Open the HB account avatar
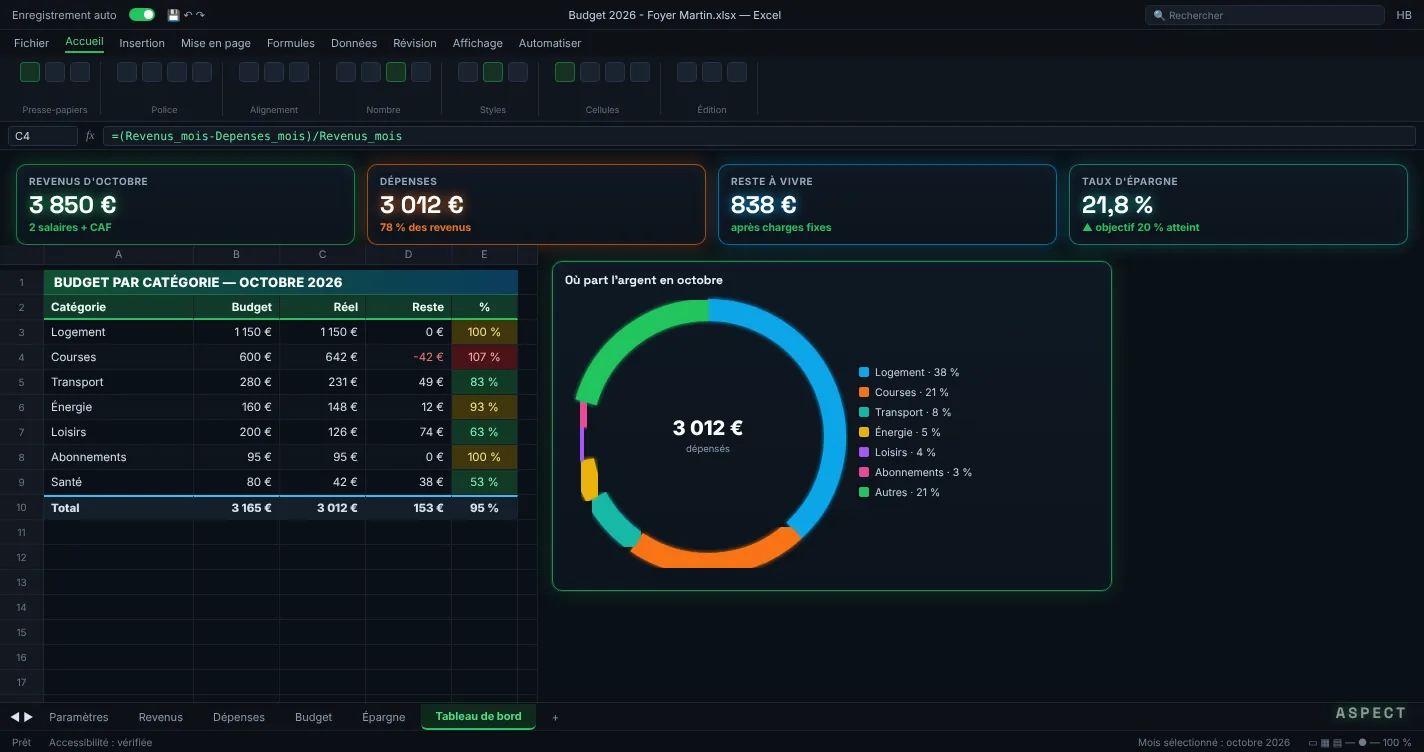 pos(1404,15)
